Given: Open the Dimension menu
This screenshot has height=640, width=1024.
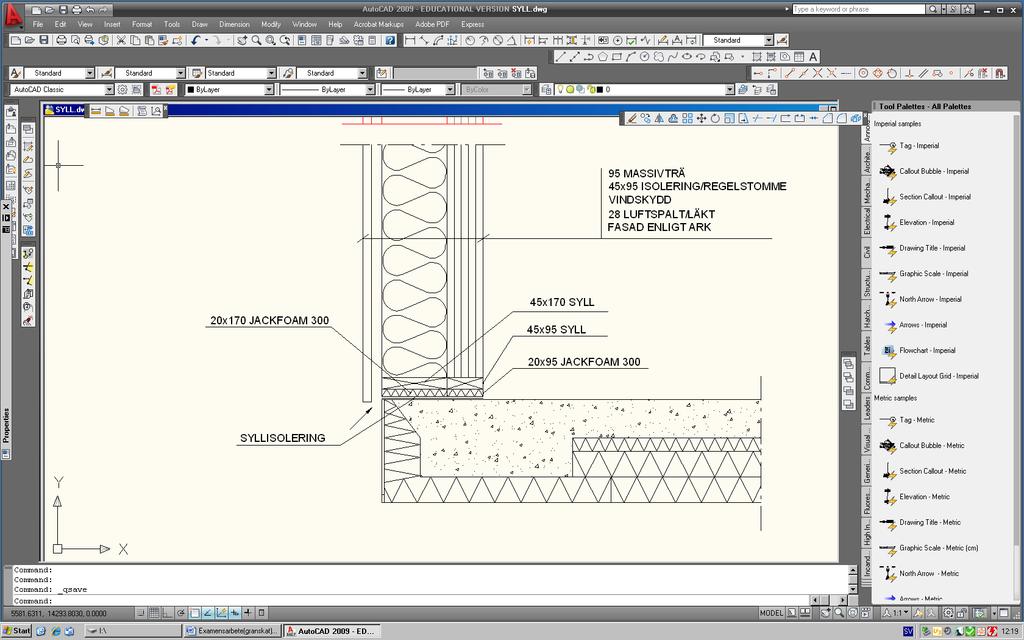Looking at the screenshot, I should point(234,24).
